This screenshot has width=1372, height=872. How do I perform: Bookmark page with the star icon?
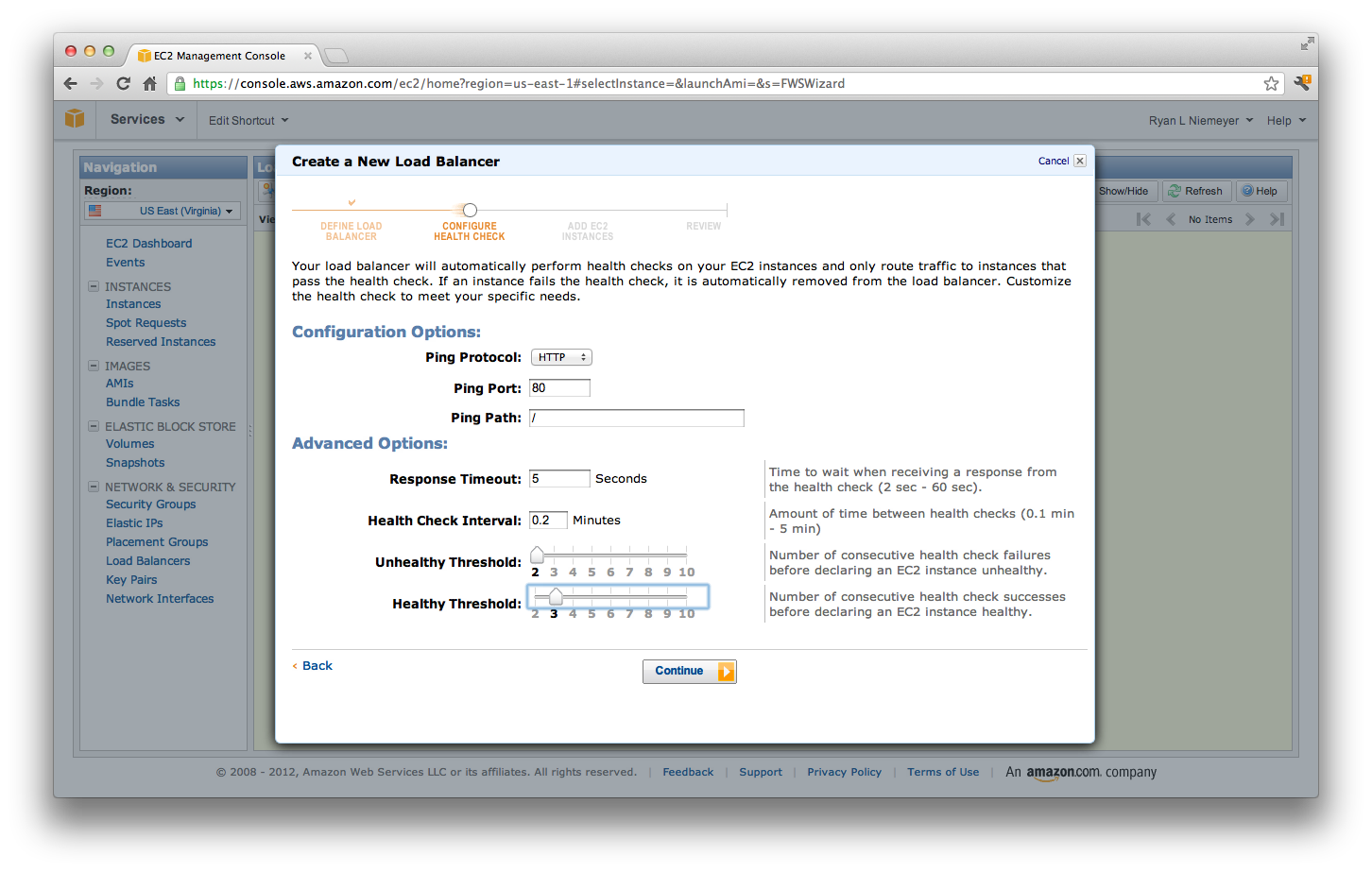click(x=1271, y=83)
